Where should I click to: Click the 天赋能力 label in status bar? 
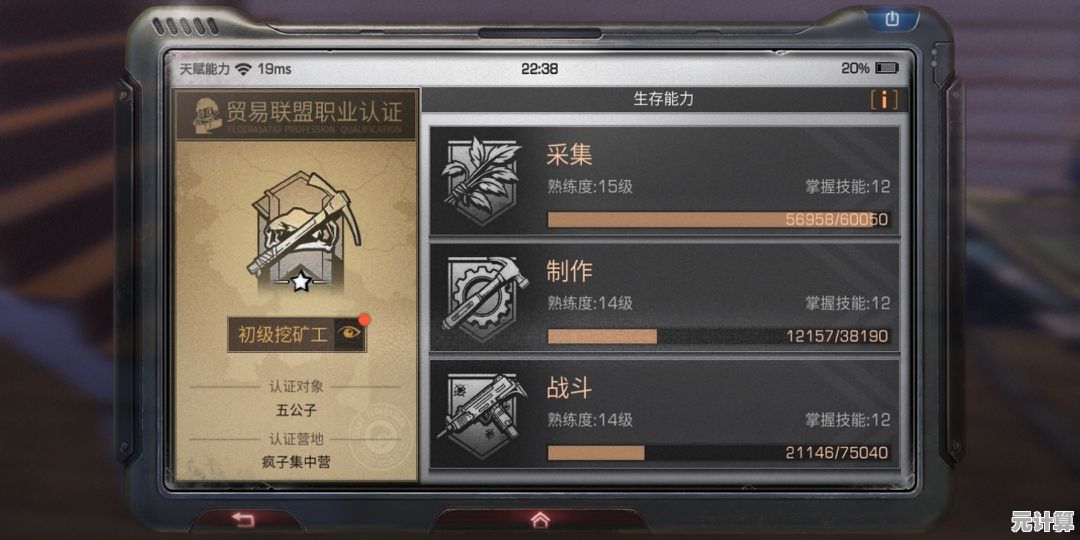(x=205, y=69)
